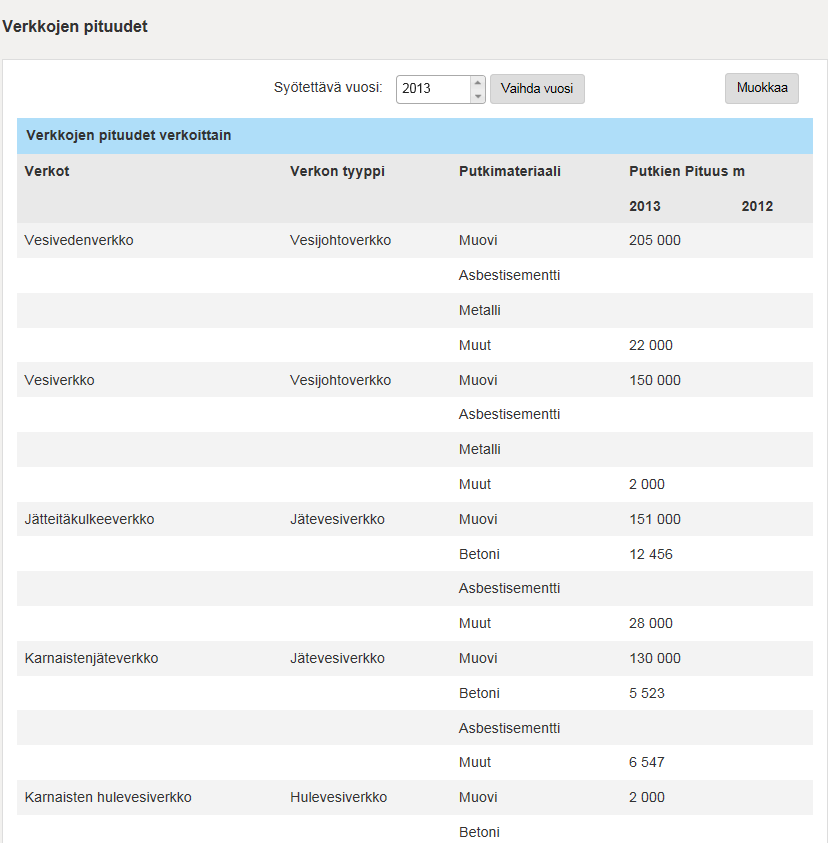
Task: Select the Karnaisten hulevesiverkko row name
Action: (x=108, y=797)
